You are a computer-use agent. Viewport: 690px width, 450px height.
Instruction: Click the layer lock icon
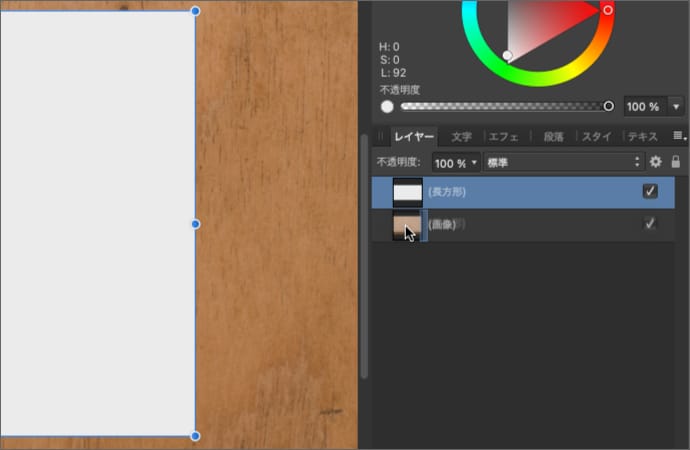tap(676, 162)
